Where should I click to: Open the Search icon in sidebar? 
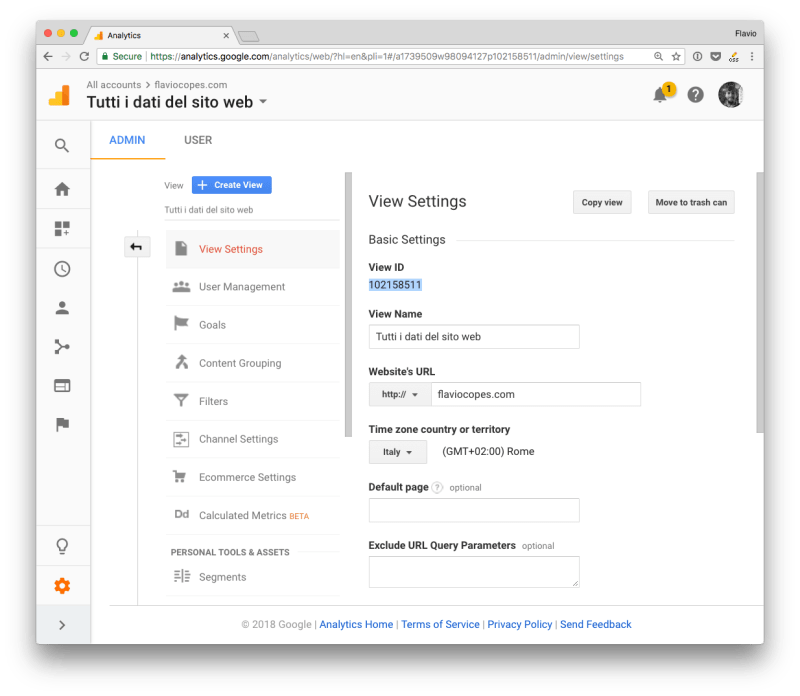(62, 145)
